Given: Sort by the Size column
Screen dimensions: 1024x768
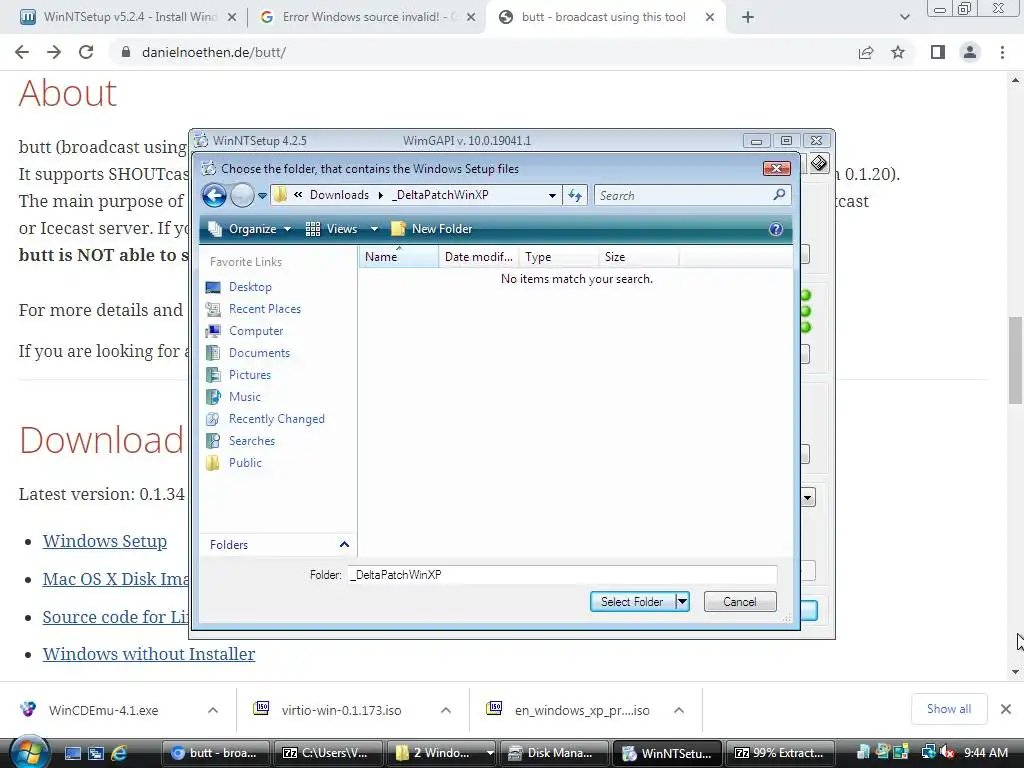Looking at the screenshot, I should click(x=638, y=257).
